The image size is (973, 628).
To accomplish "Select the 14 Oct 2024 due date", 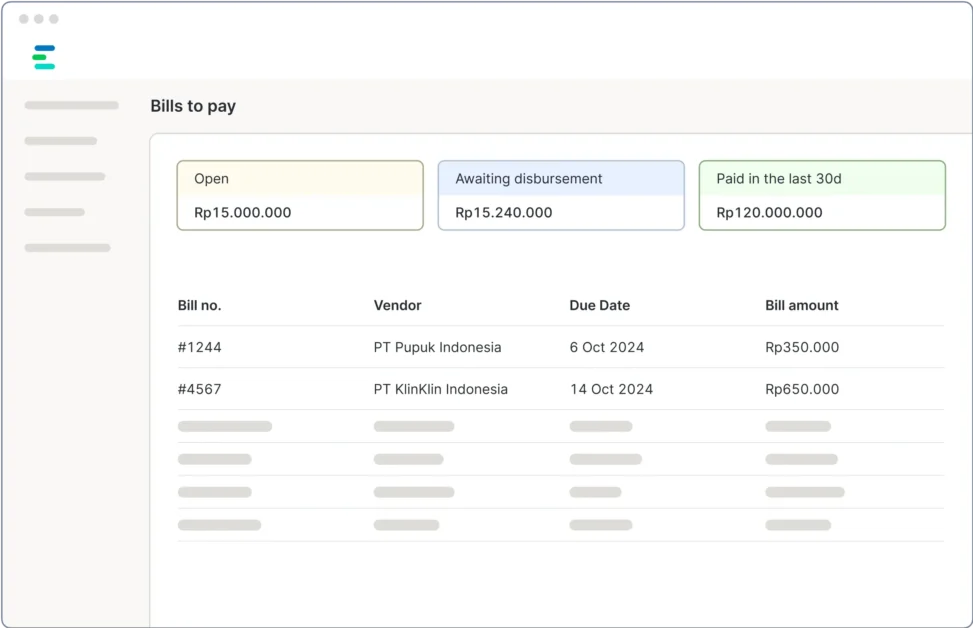I will click(x=611, y=389).
